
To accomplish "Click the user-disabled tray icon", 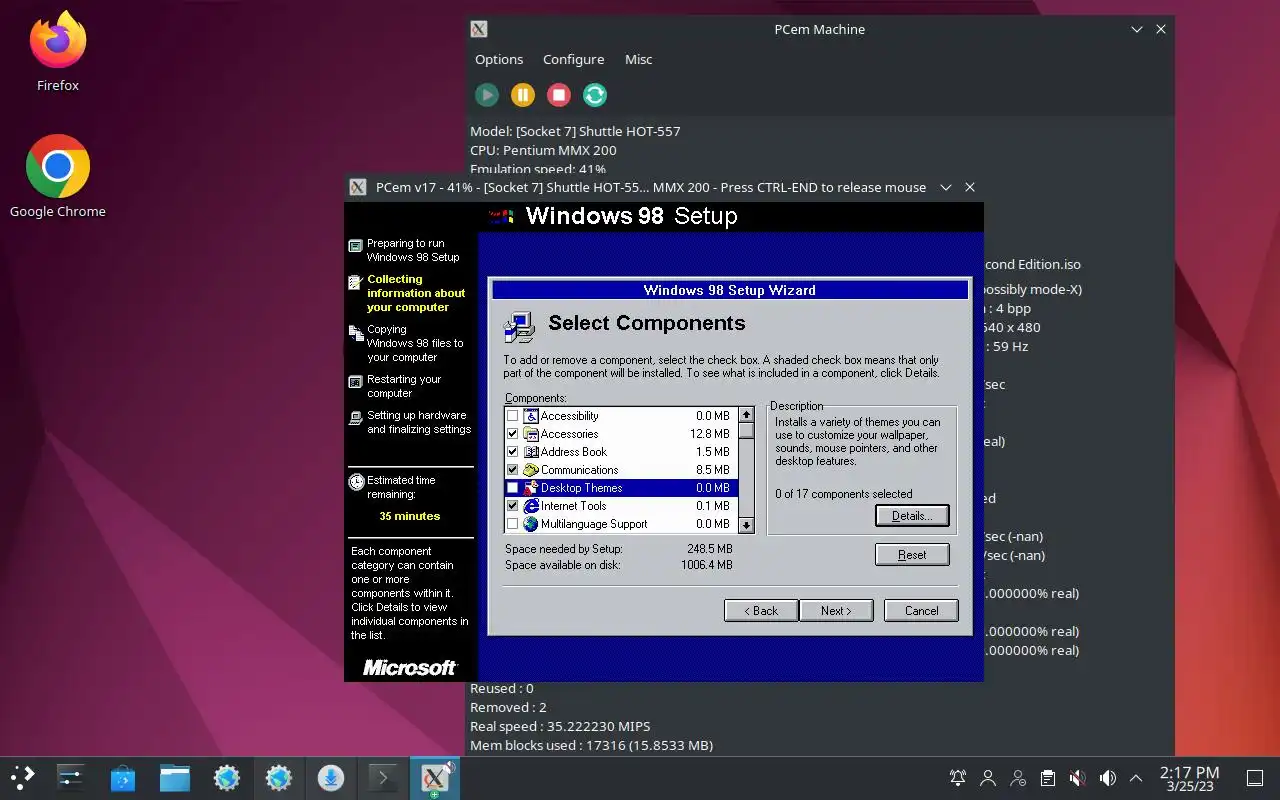I will click(1018, 778).
